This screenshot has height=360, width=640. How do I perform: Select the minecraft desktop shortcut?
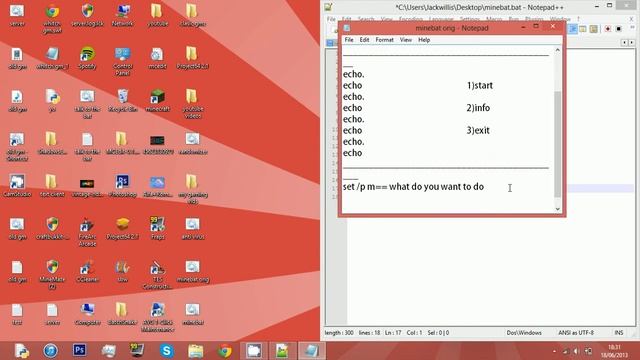(158, 101)
